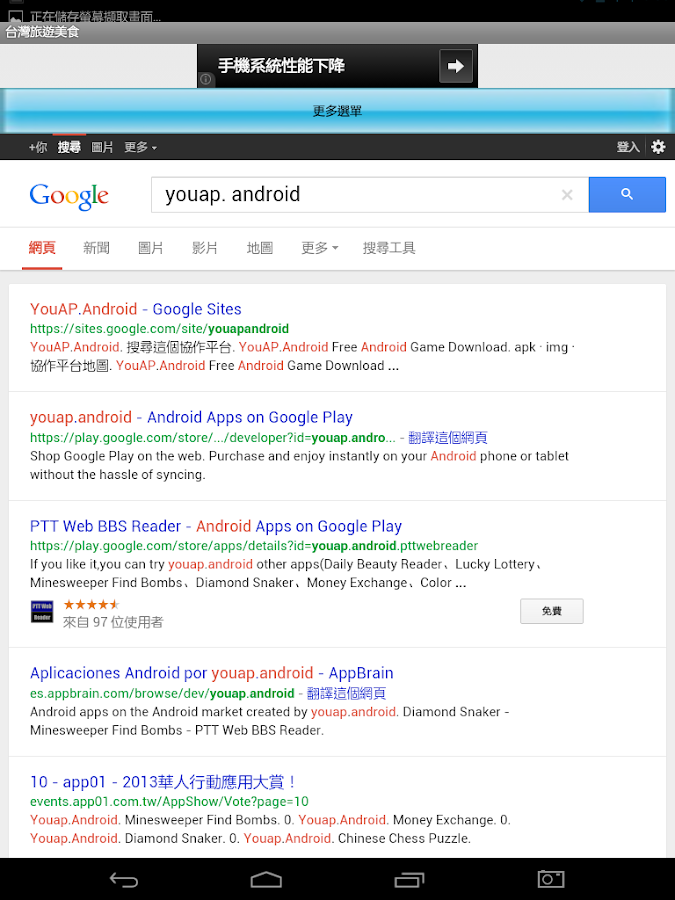Tap the 更多選單 blue button
675x900 pixels.
coord(338,111)
